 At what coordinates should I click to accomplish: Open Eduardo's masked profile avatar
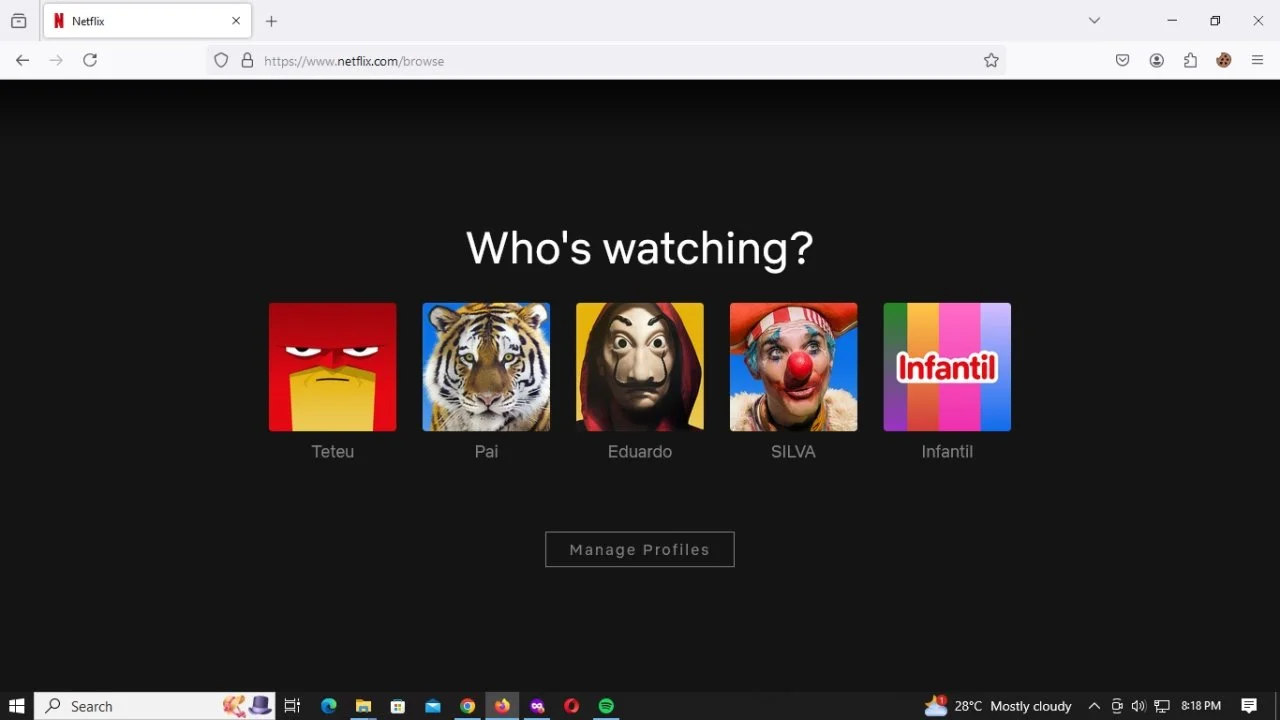tap(640, 367)
